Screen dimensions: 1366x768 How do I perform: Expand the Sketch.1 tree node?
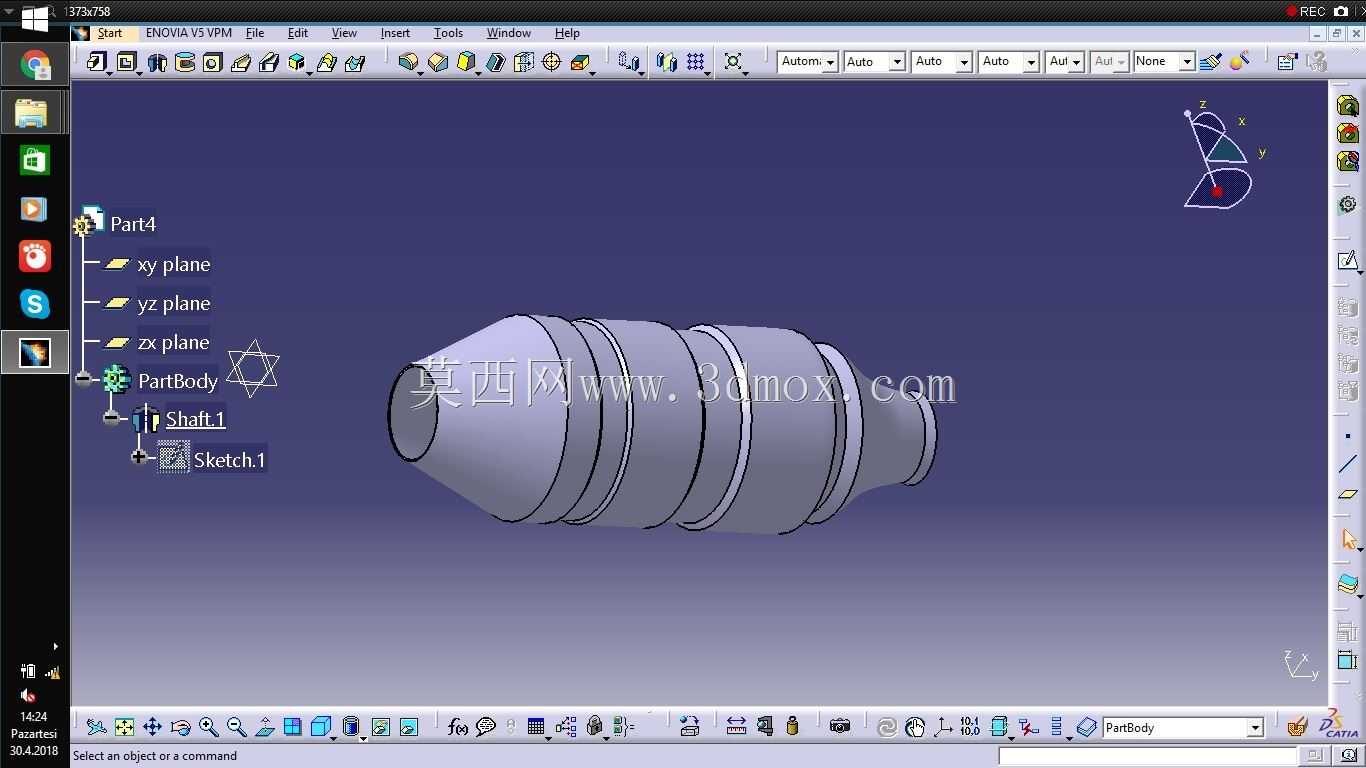139,457
